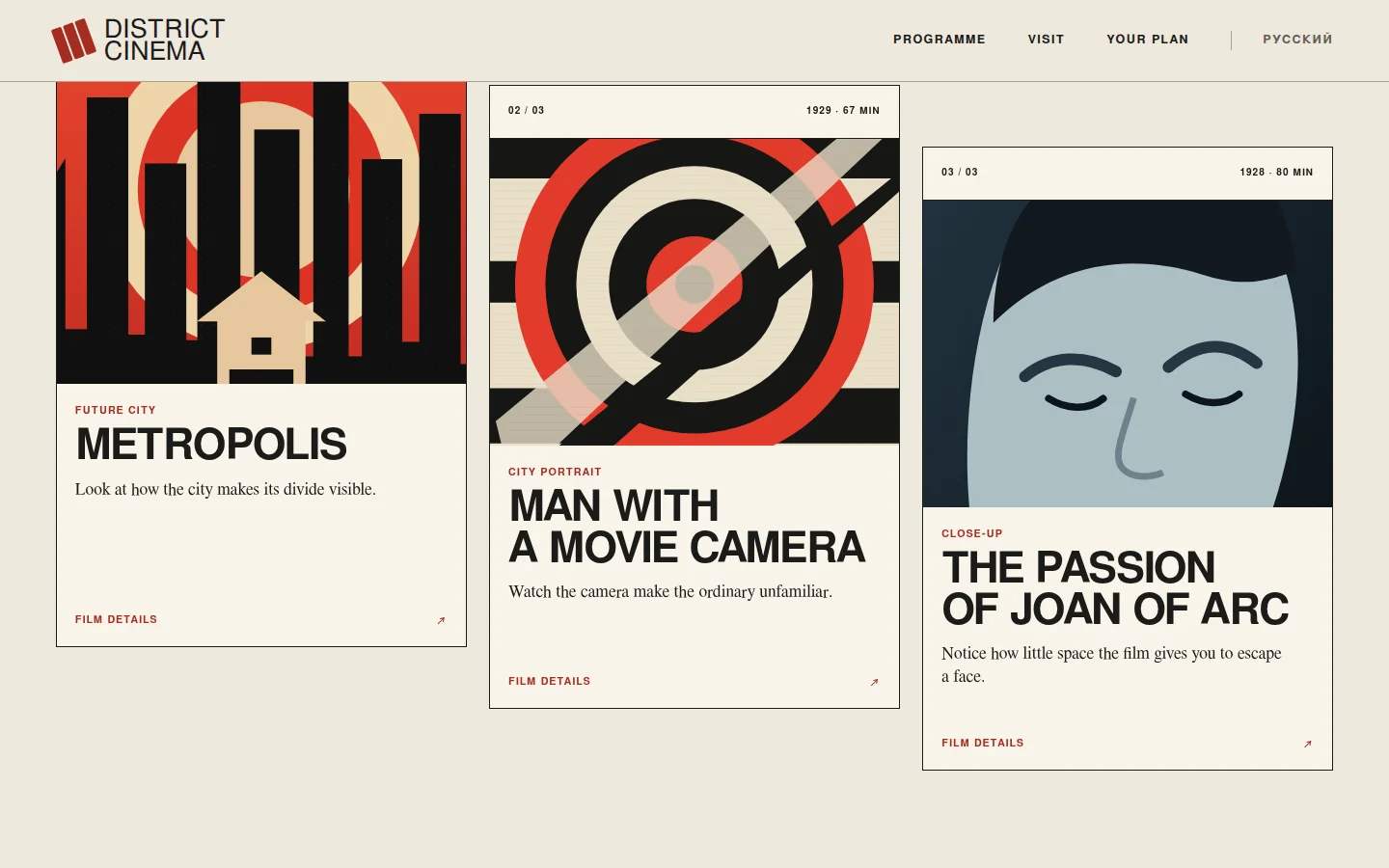
Task: Click the Metropolis skyline poster image
Action: pyautogui.click(x=261, y=232)
